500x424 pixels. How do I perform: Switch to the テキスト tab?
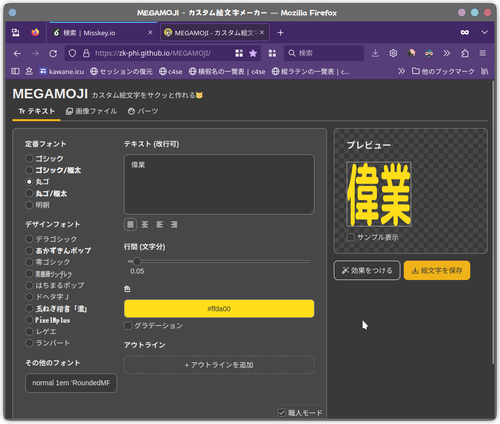[x=36, y=111]
